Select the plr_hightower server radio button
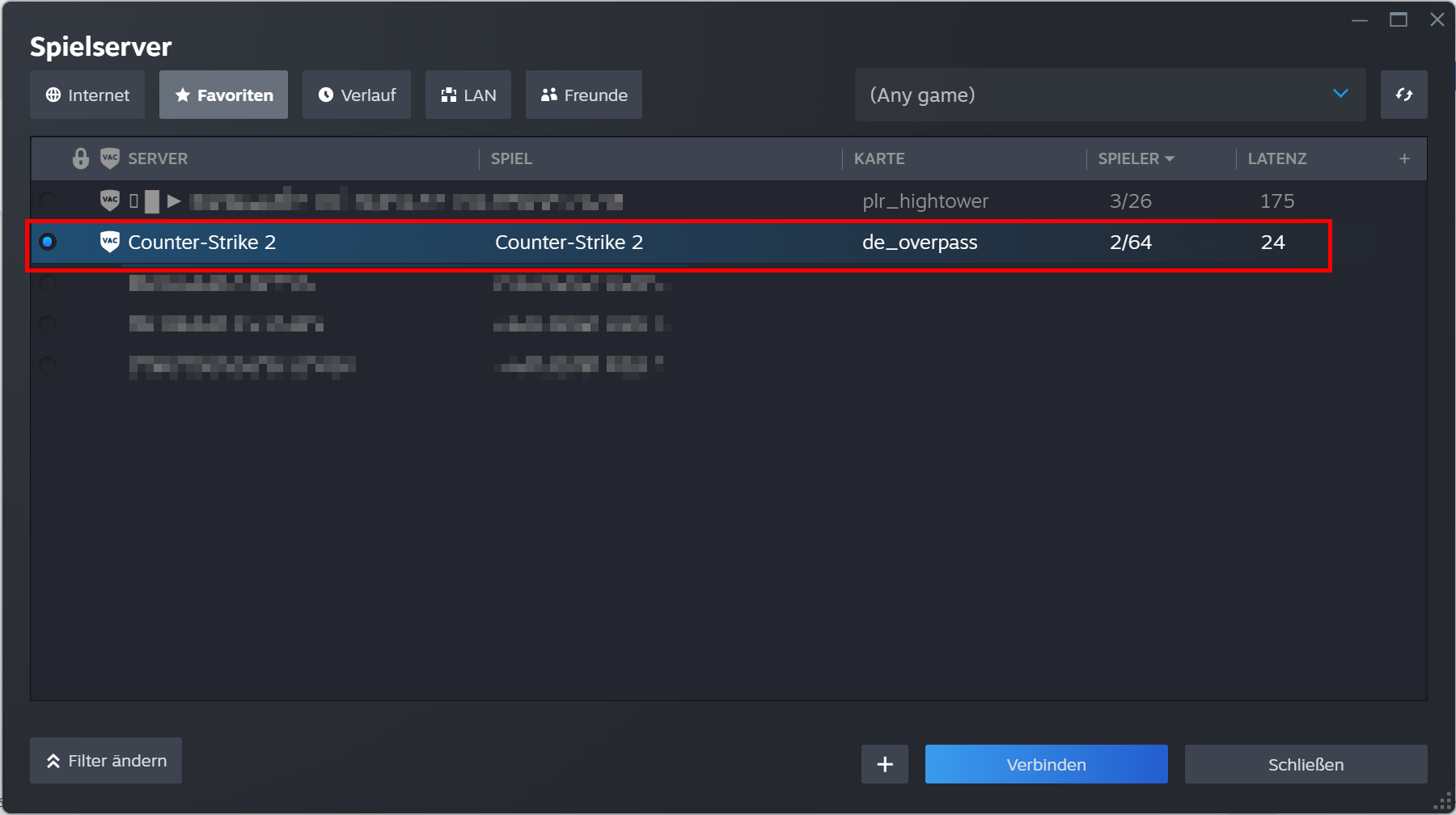 click(x=48, y=201)
